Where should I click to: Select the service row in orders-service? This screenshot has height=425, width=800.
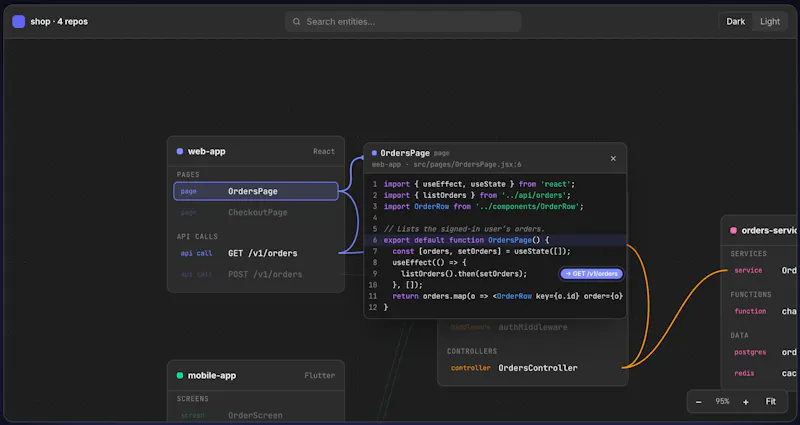[764, 270]
